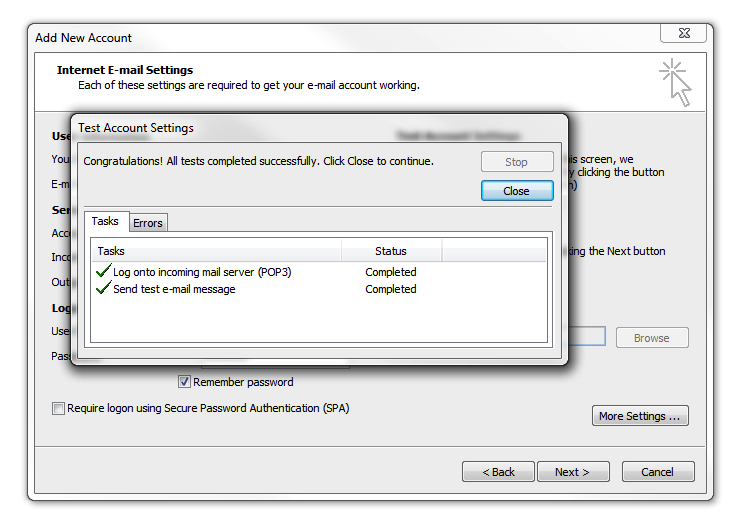Click the wizard cursor icon in header
This screenshot has height=530, width=735.
coord(675,82)
